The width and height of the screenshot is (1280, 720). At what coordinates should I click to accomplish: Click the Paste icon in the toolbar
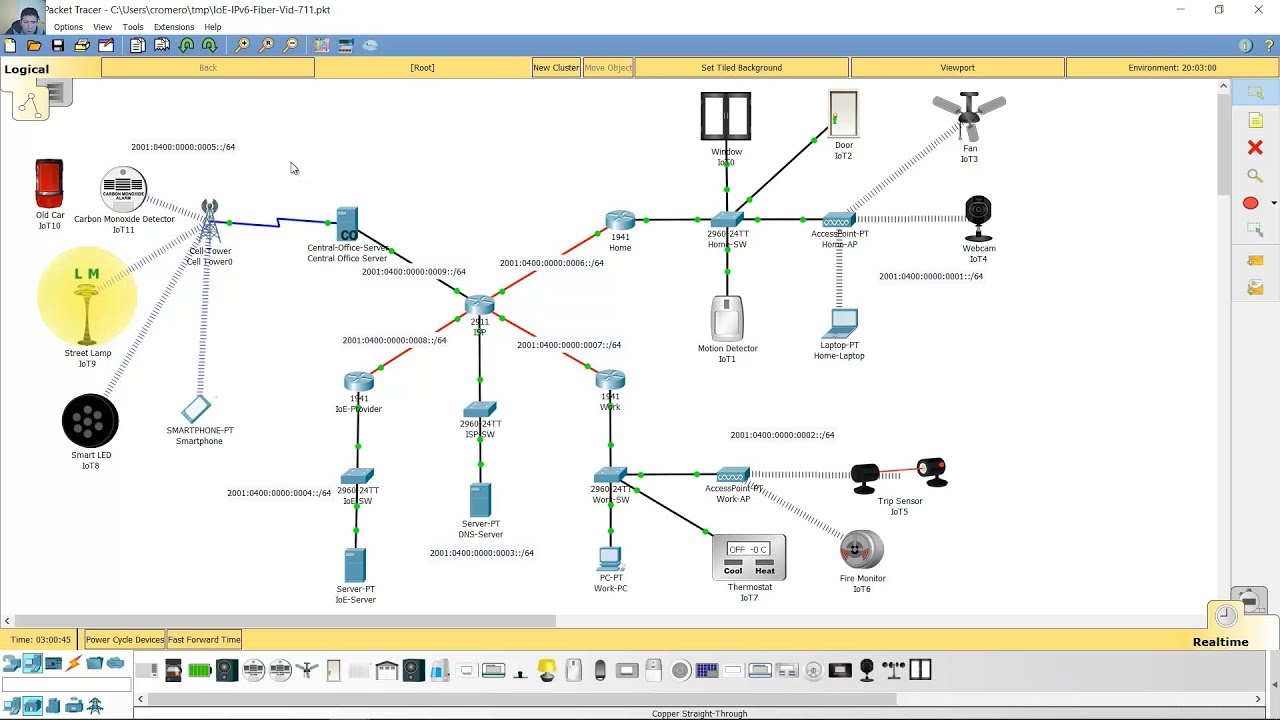162,45
